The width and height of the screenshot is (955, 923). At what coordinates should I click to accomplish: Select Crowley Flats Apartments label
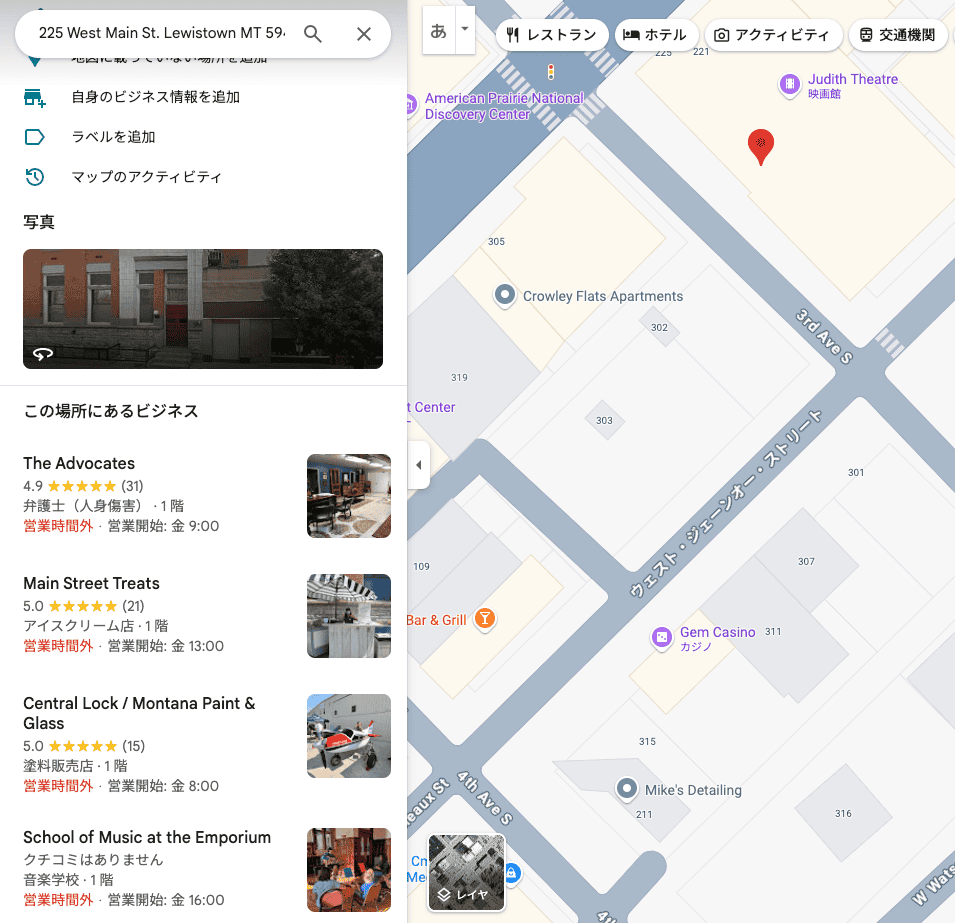[x=603, y=296]
